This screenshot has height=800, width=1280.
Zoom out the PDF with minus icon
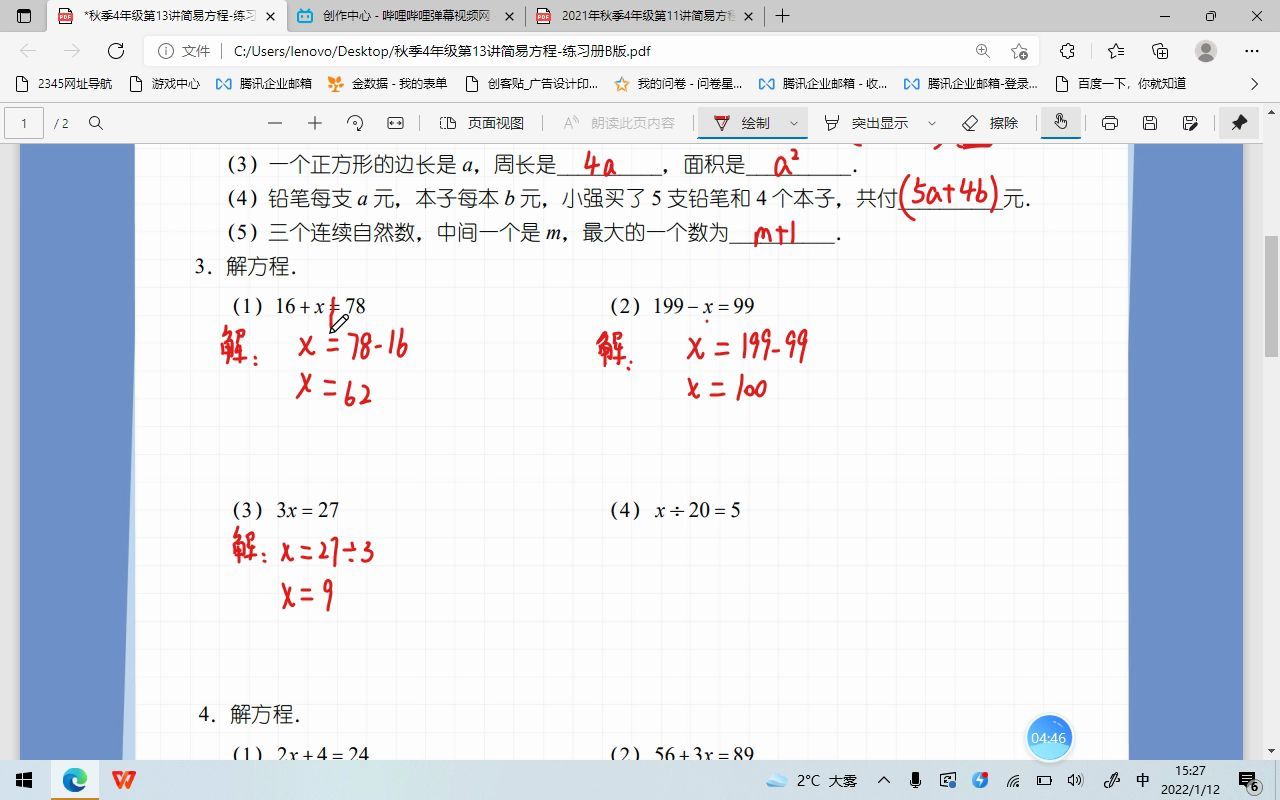pyautogui.click(x=275, y=123)
